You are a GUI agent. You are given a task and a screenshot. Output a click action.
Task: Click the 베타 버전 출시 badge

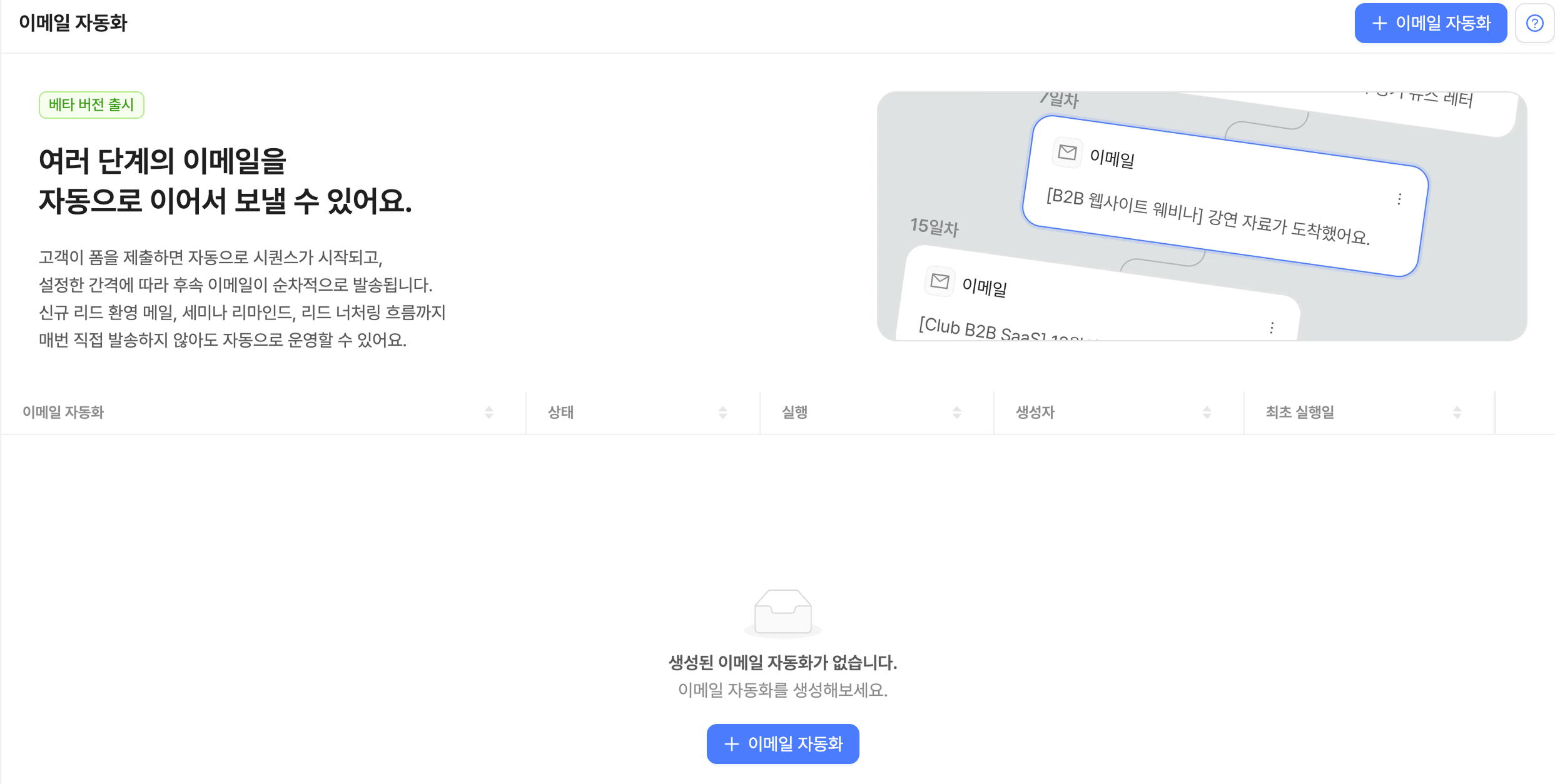[x=91, y=104]
